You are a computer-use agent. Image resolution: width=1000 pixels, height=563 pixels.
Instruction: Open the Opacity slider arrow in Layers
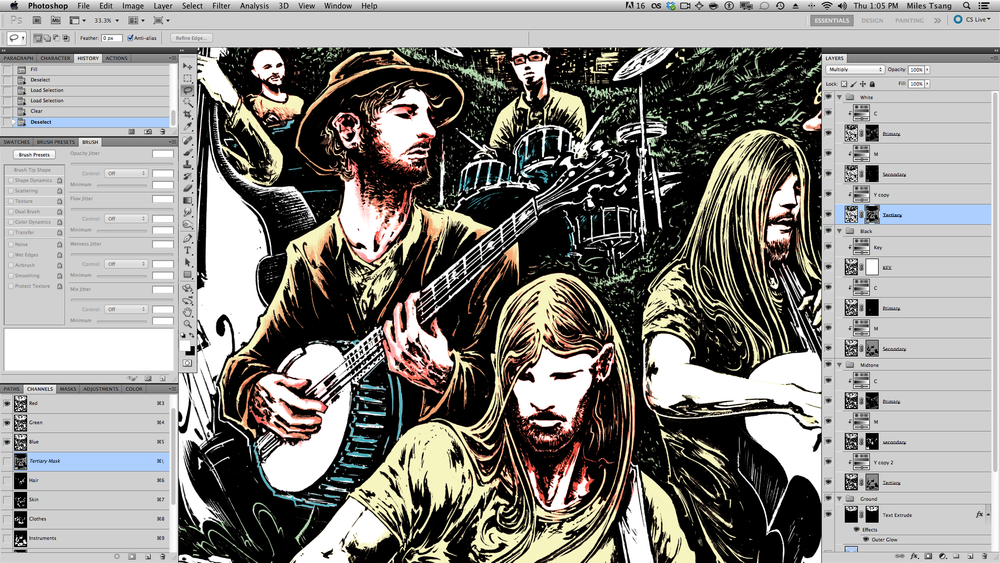pos(927,69)
